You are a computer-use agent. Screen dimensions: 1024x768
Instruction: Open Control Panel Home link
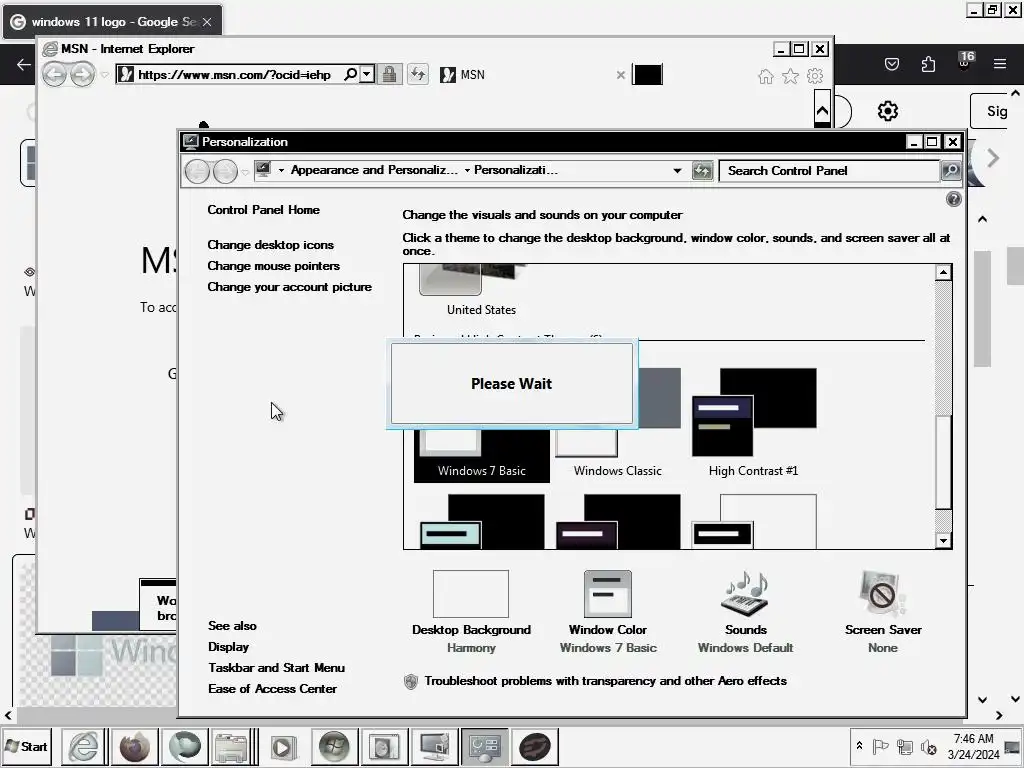point(263,210)
